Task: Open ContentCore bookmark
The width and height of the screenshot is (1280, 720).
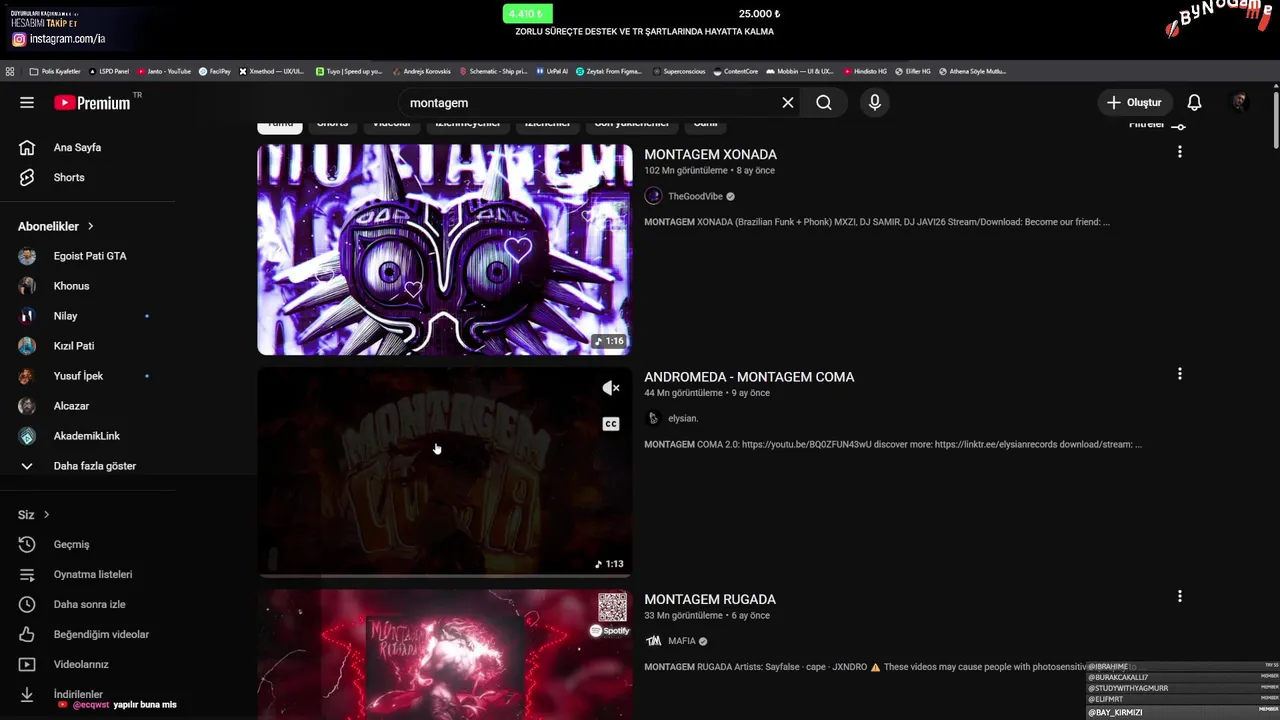Action: 735,71
